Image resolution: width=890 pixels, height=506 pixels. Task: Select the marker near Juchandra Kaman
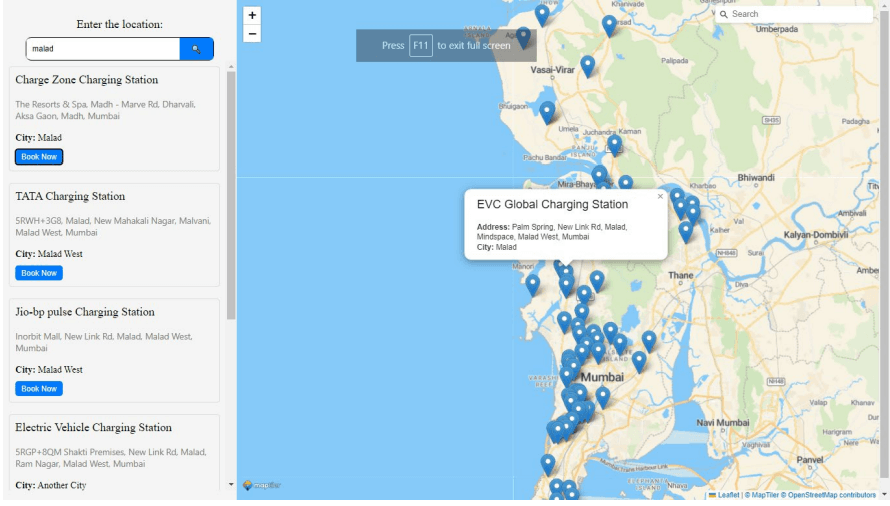pos(615,145)
